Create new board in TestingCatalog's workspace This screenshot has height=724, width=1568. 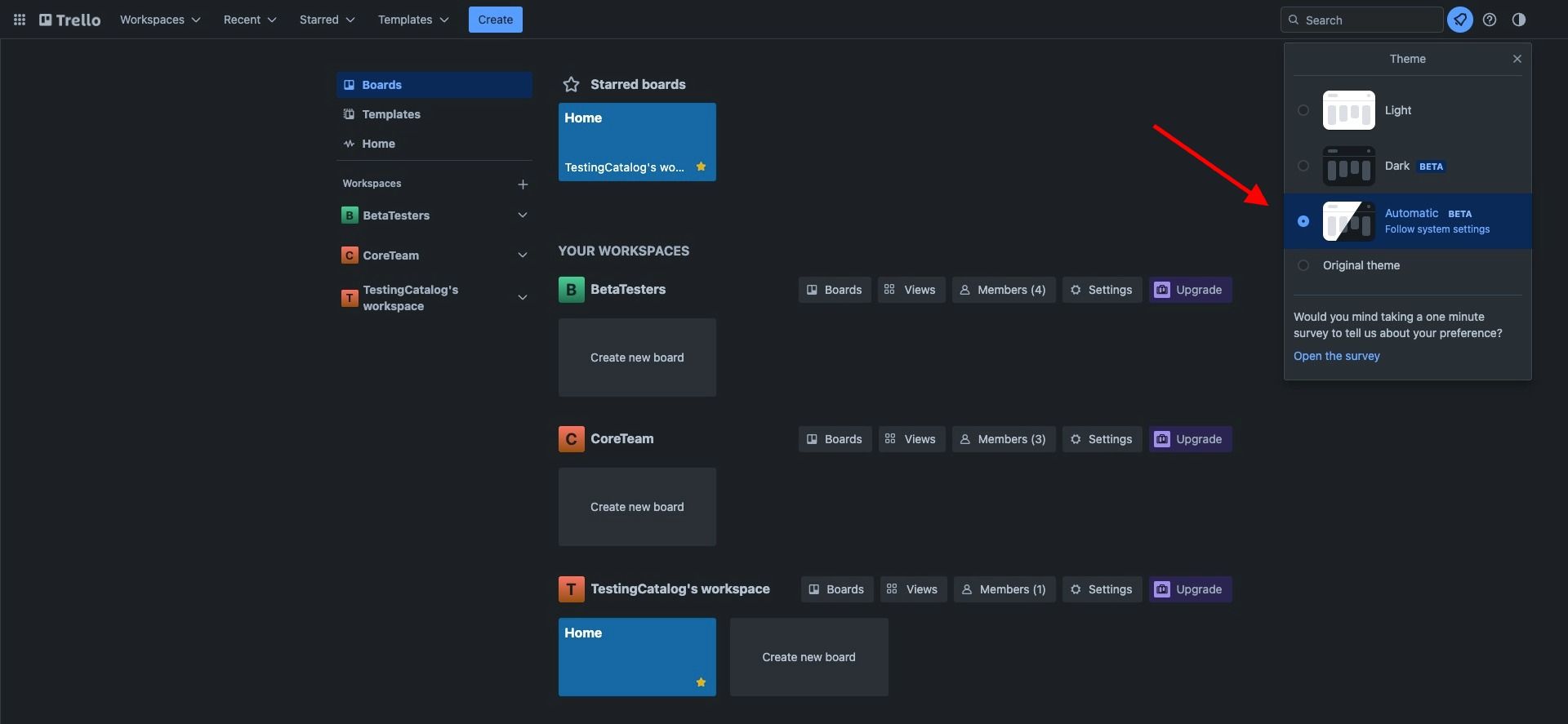coord(808,657)
